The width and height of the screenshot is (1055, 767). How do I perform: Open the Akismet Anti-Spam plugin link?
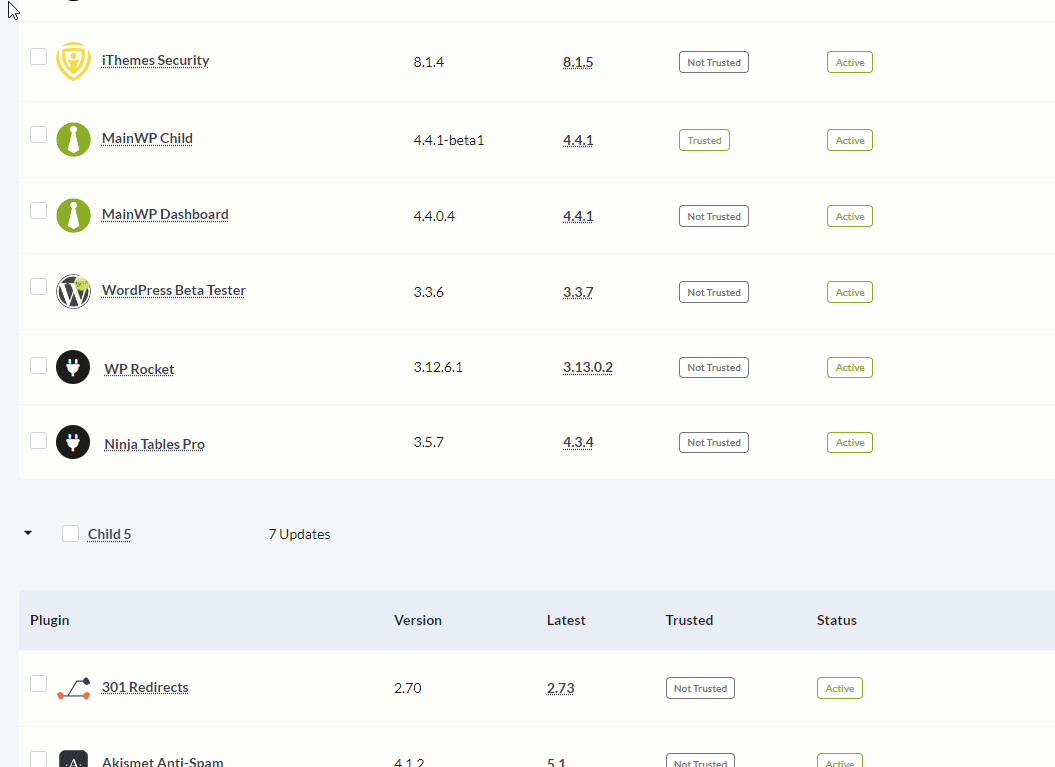[x=162, y=762]
